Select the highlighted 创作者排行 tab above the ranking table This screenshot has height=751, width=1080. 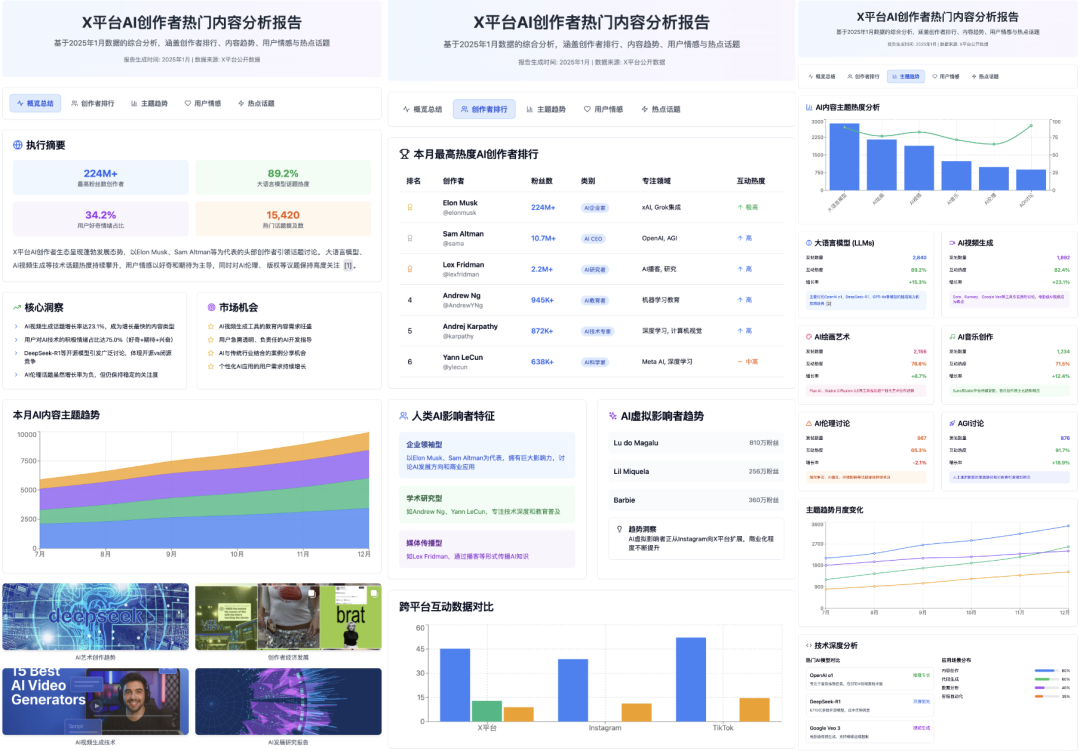(484, 110)
